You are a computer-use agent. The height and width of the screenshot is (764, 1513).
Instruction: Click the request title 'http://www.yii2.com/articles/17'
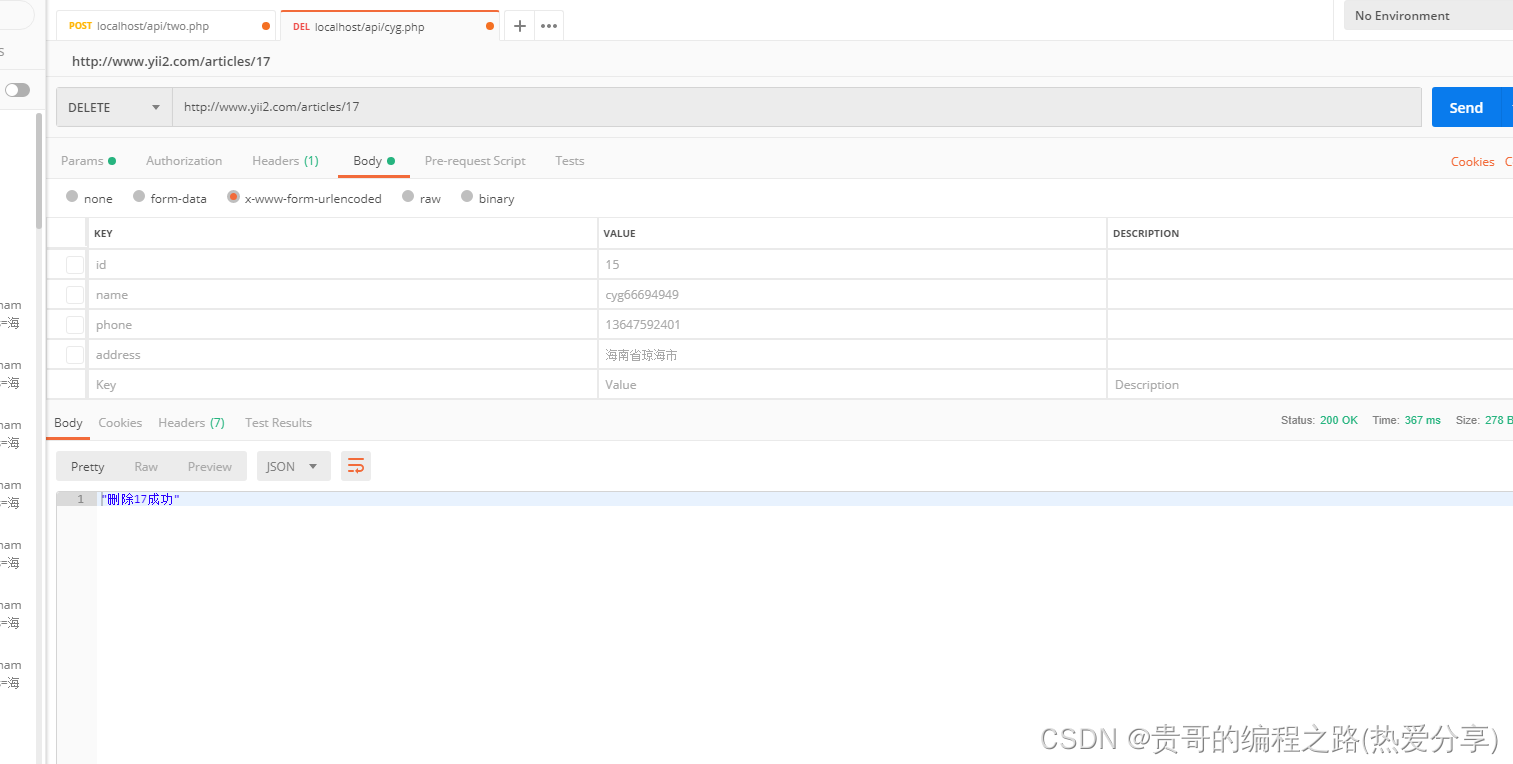(x=171, y=62)
